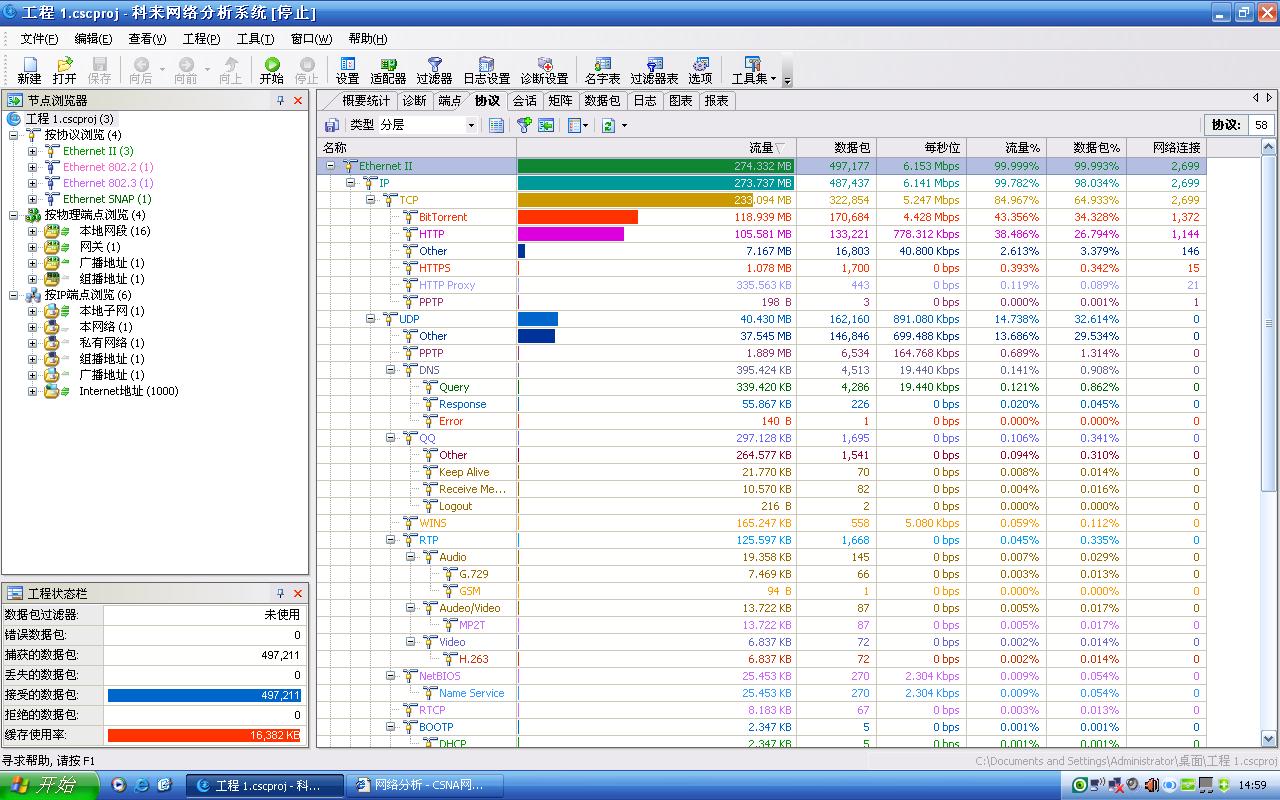
Task: Click the 选项 (Options) toolbar icon
Action: pos(700,70)
